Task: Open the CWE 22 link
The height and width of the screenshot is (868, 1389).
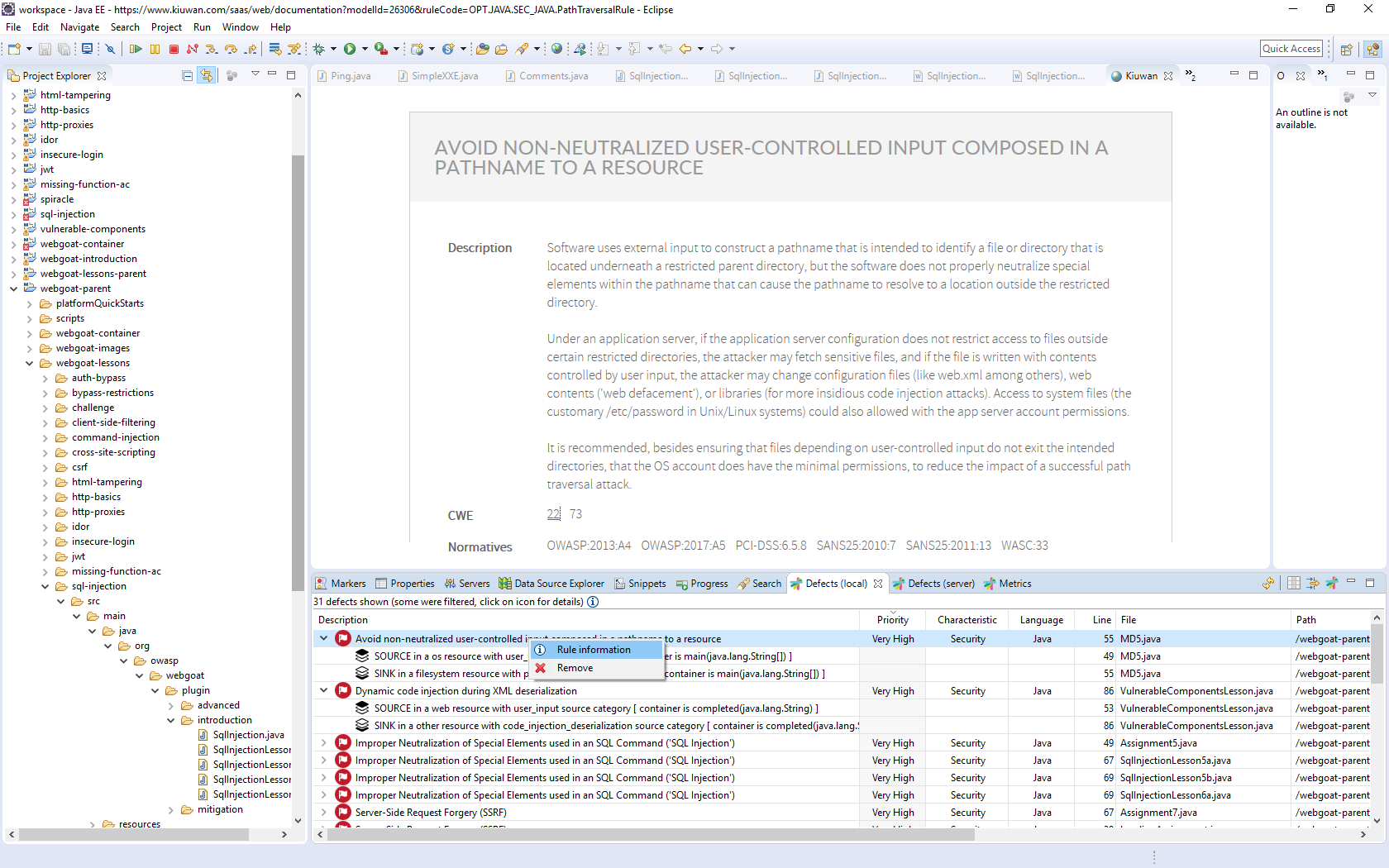Action: (x=553, y=513)
